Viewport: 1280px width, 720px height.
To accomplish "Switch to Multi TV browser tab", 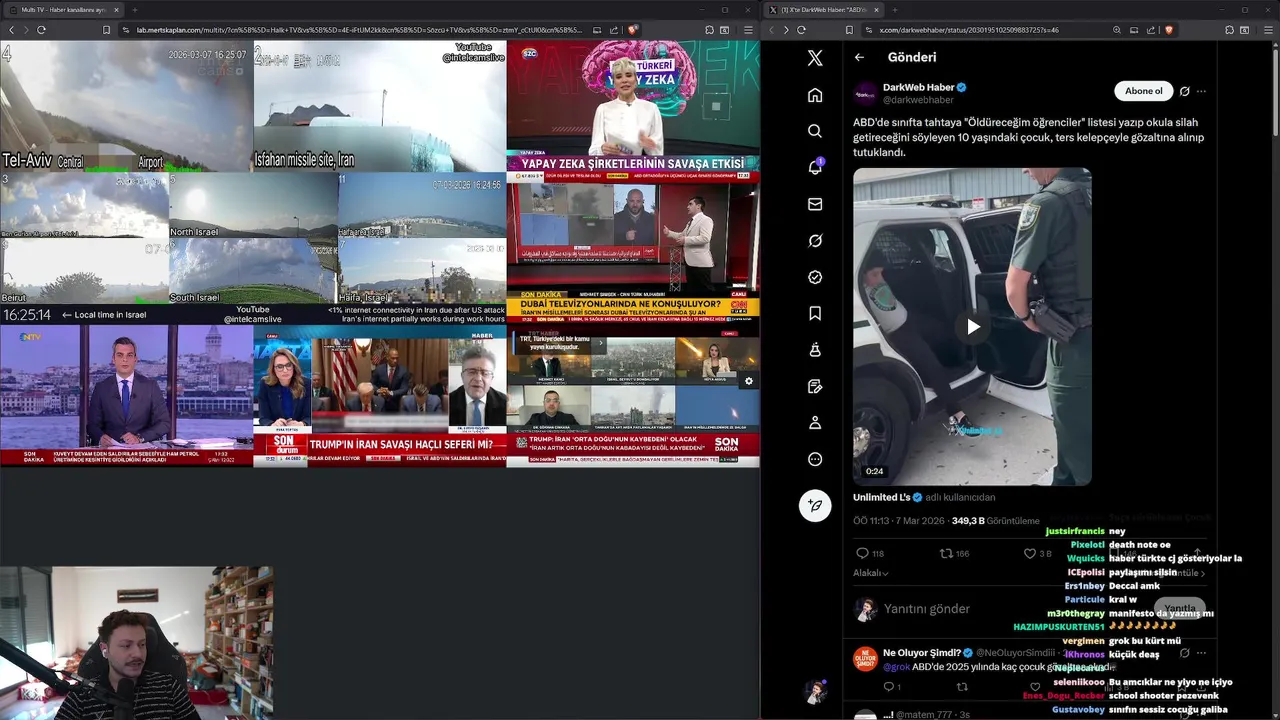I will tap(63, 9).
